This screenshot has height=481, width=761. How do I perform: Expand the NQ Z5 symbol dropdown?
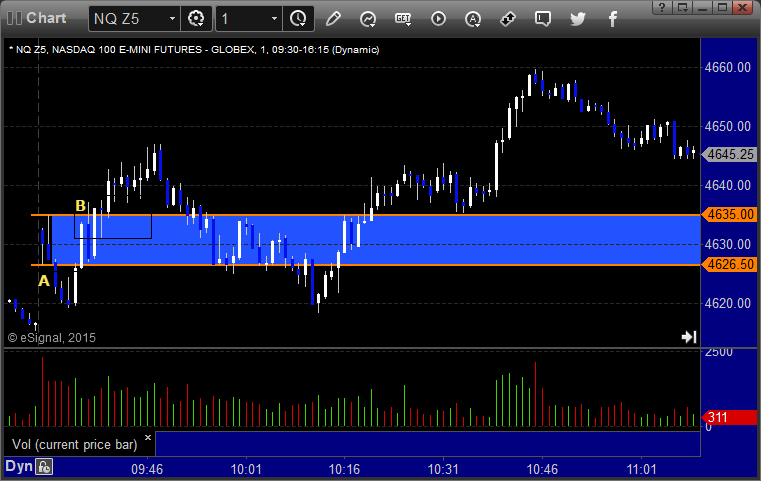coord(172,19)
